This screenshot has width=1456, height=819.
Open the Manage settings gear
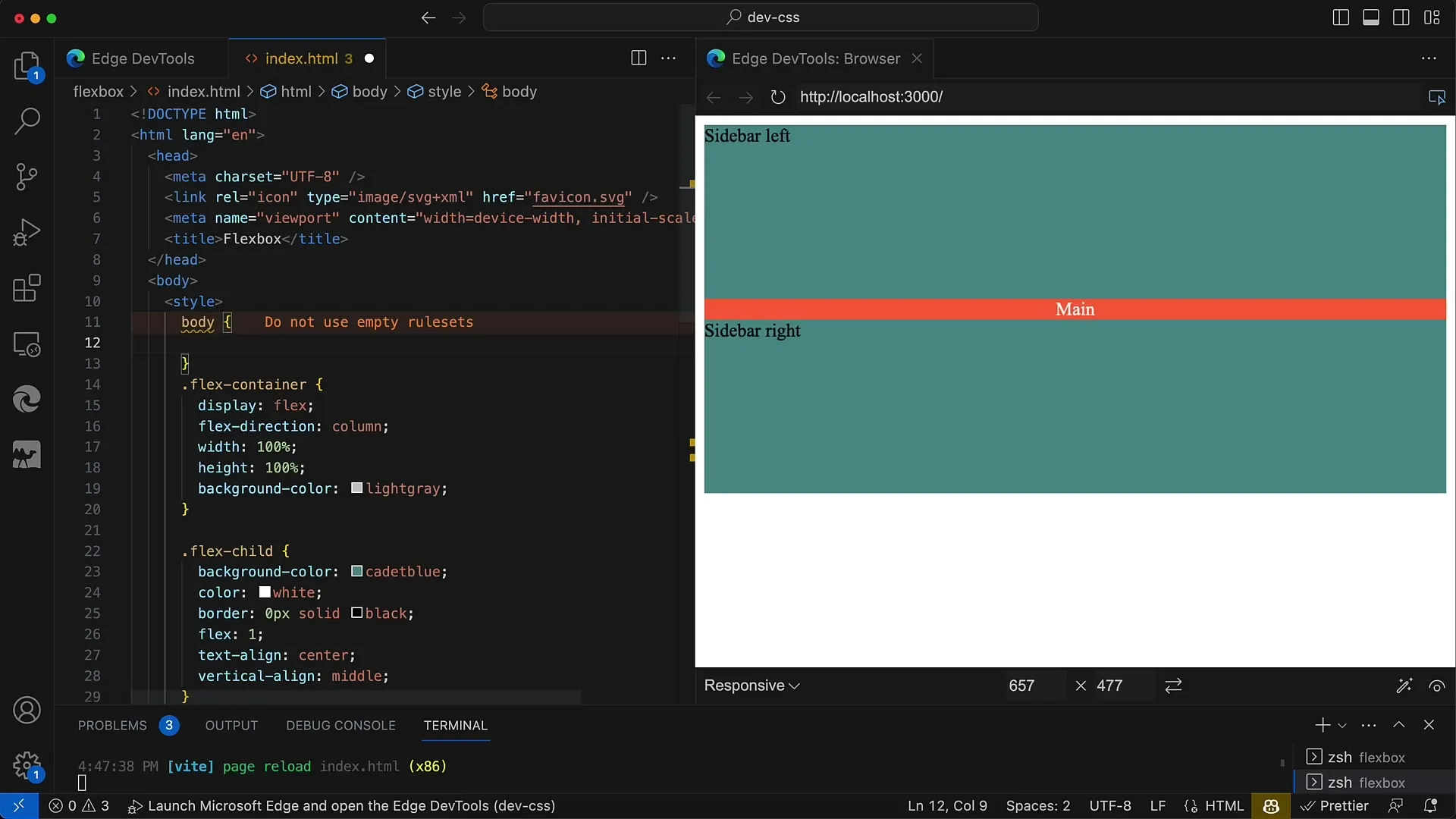[27, 766]
